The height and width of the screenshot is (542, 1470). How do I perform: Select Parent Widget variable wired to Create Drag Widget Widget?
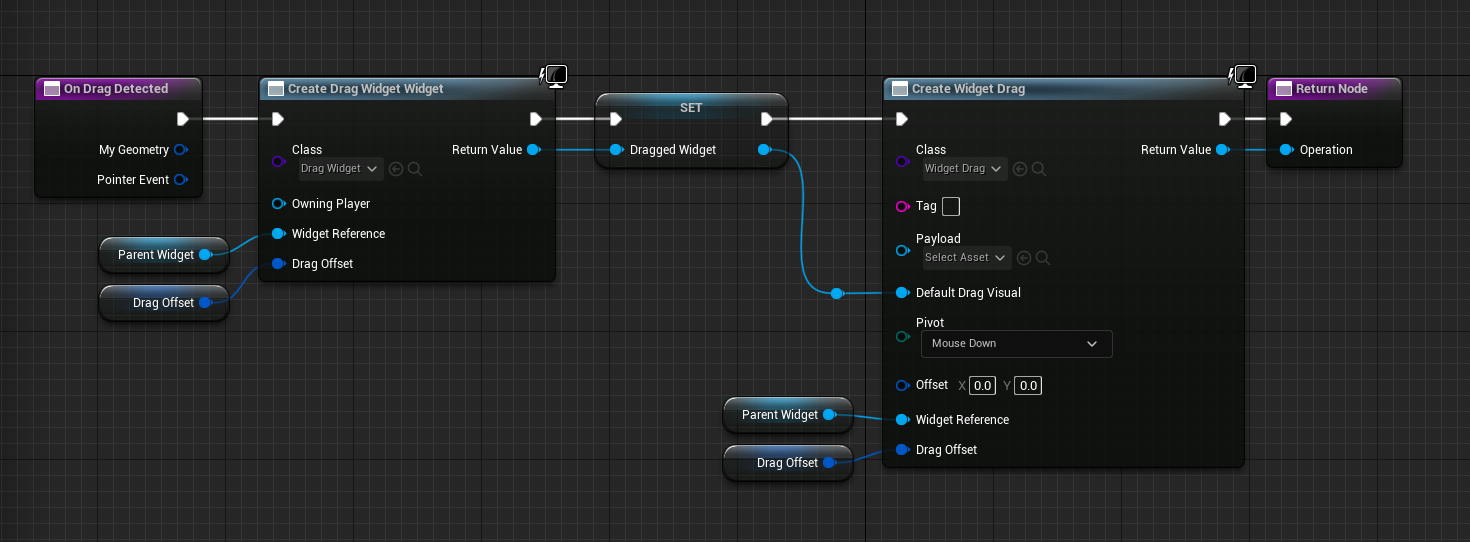click(164, 255)
